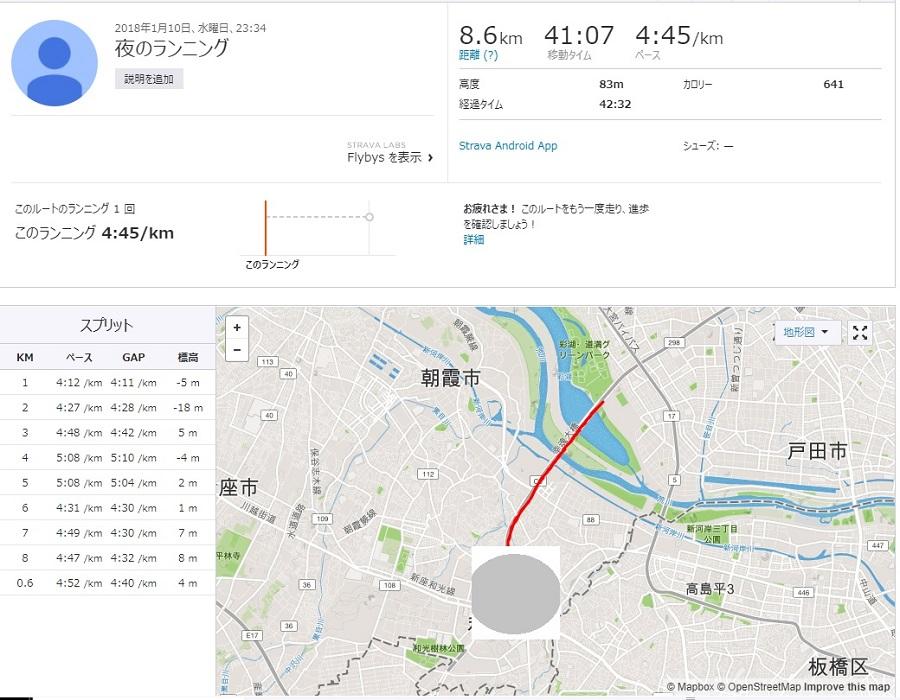Select split row for kilometer 1

[107, 382]
